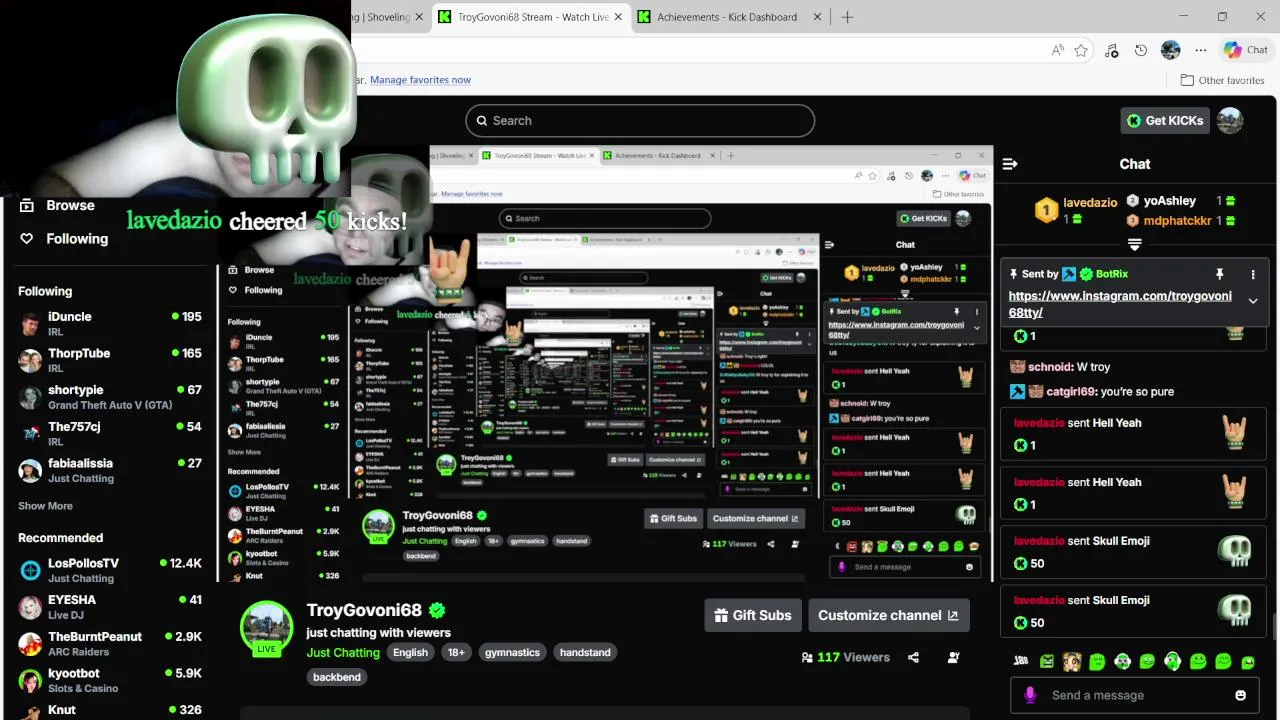Click the chat panel scrollbar

pos(1273,626)
